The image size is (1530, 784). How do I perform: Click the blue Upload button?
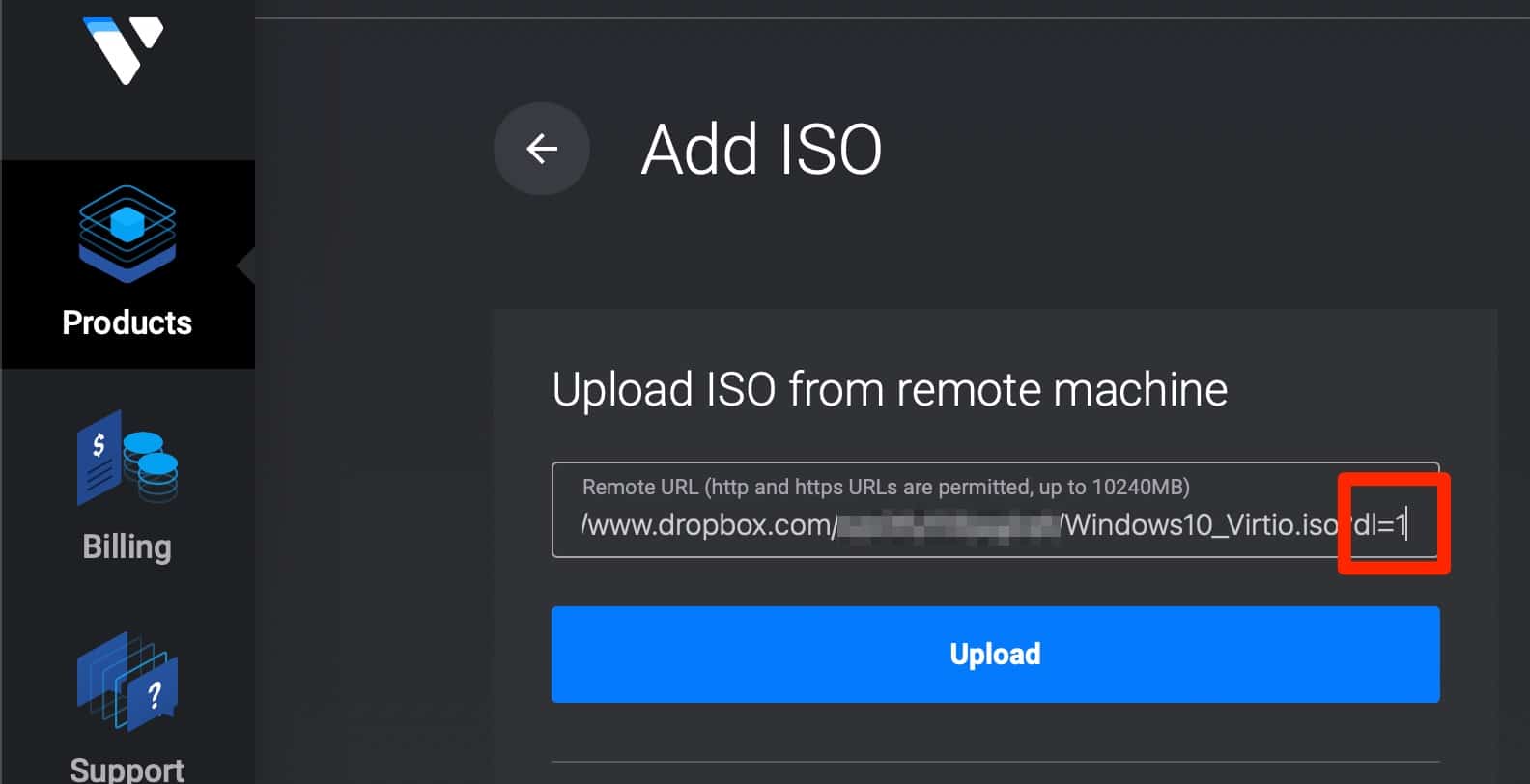[995, 655]
